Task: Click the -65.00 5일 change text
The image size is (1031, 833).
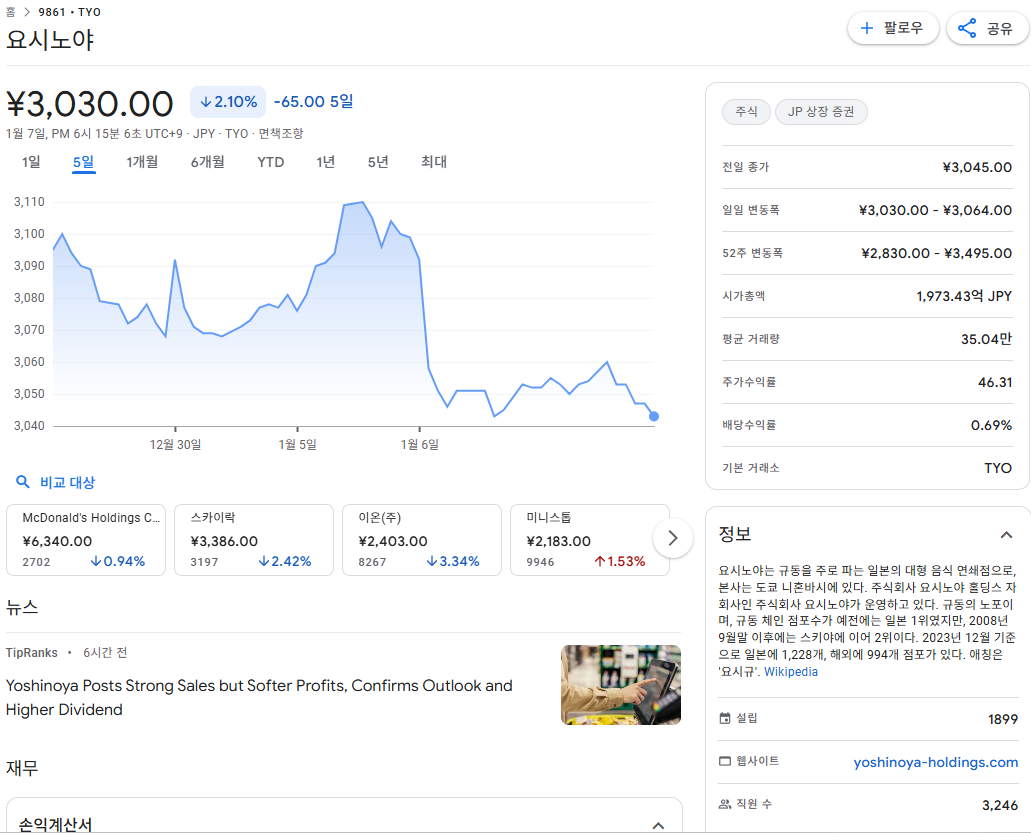Action: pos(314,102)
